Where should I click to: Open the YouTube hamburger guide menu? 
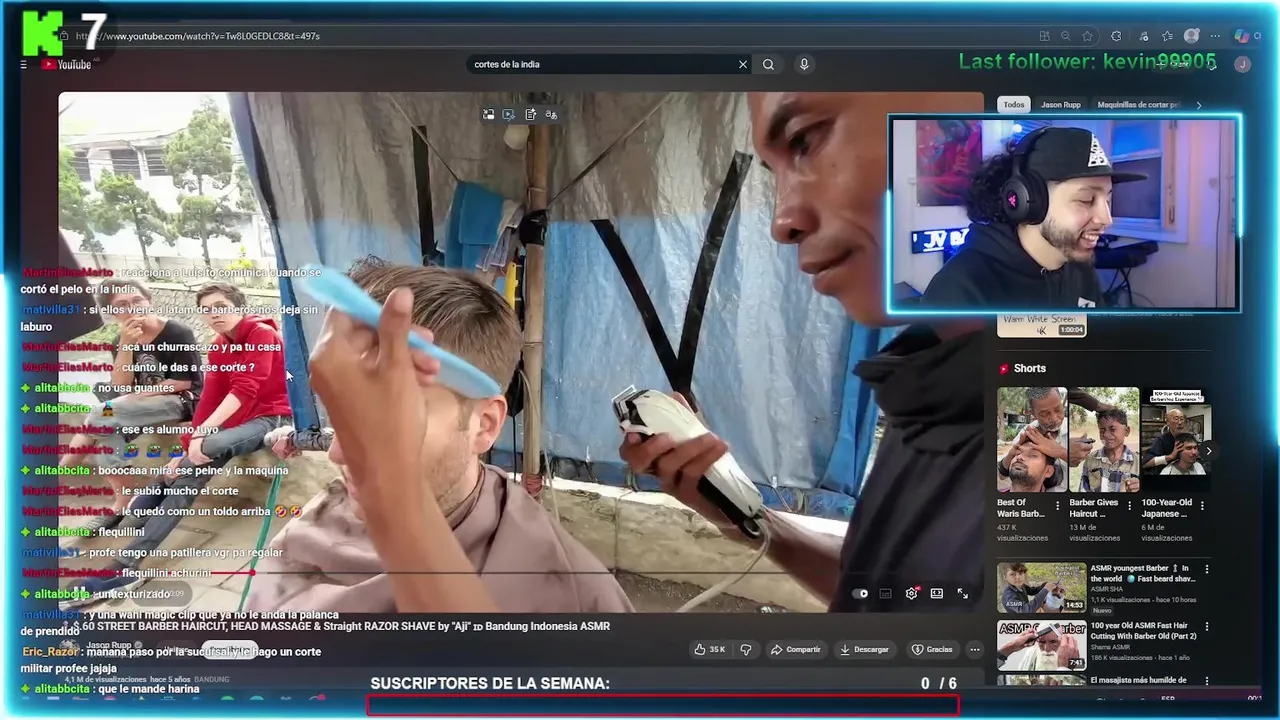click(x=23, y=64)
